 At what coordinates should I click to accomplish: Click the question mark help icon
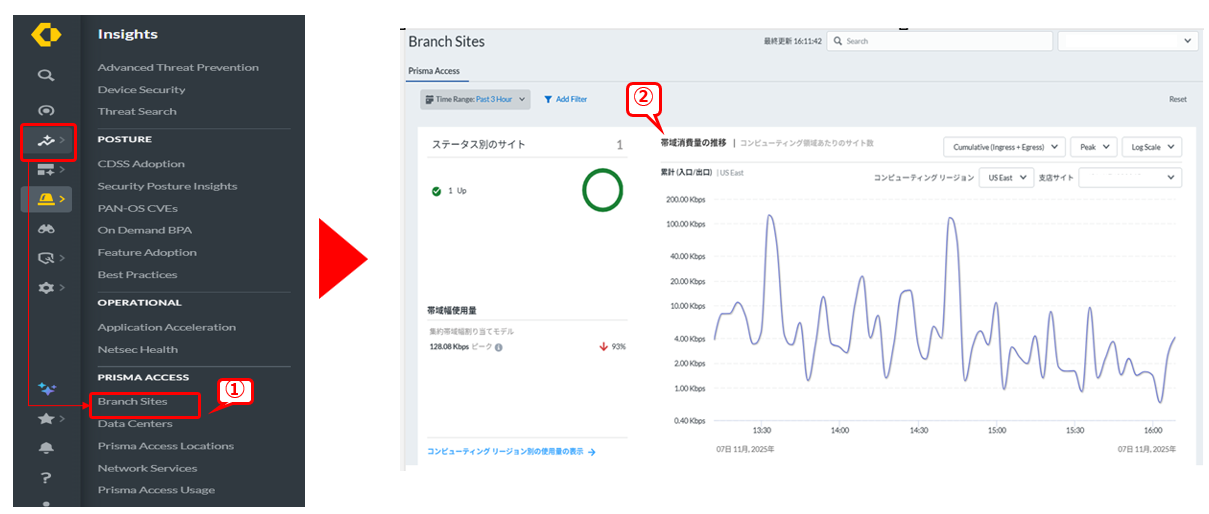(45, 478)
